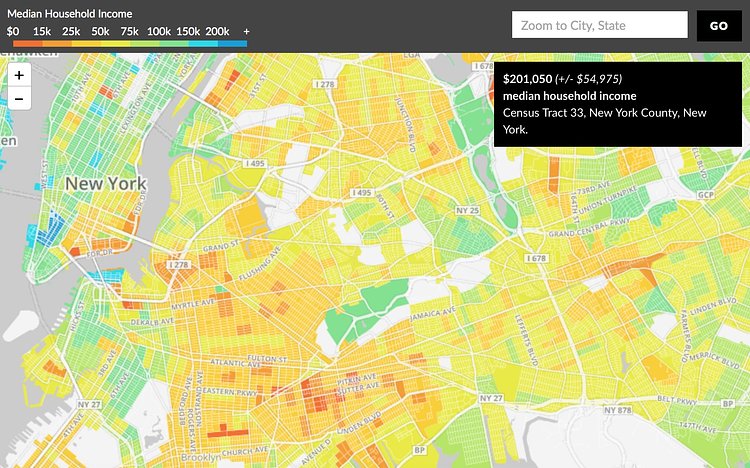Click the NY 25 route shield
This screenshot has height=468, width=750.
(467, 210)
